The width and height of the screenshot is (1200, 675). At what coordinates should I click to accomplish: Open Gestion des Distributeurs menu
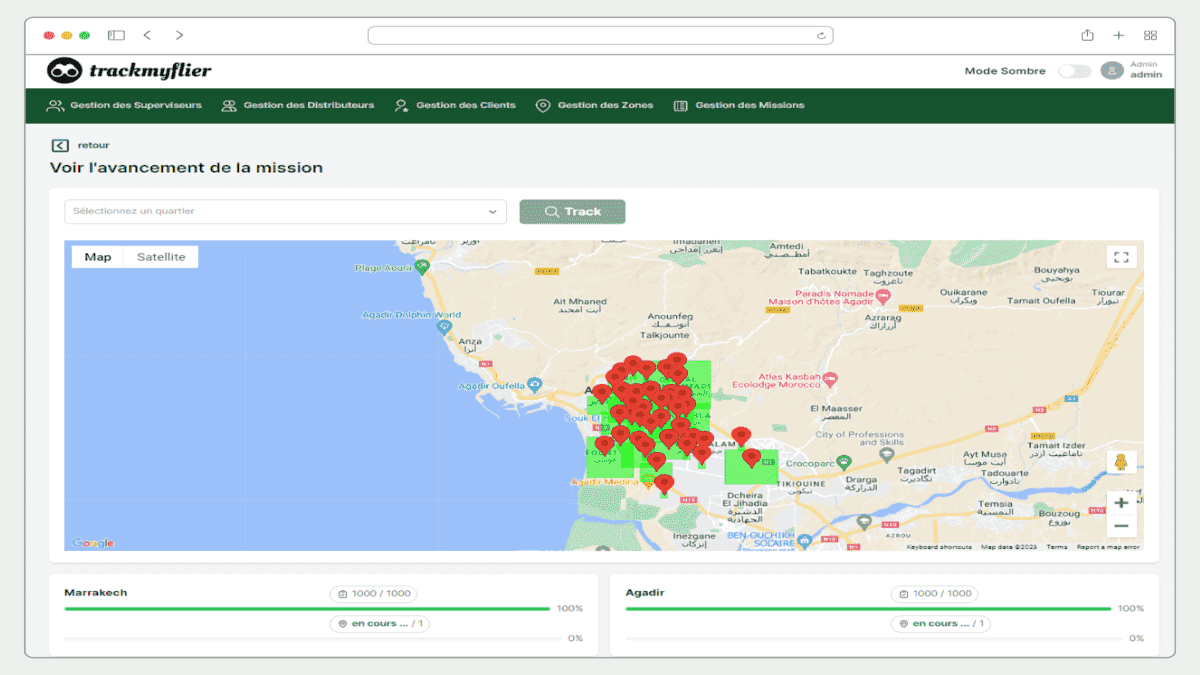298,105
